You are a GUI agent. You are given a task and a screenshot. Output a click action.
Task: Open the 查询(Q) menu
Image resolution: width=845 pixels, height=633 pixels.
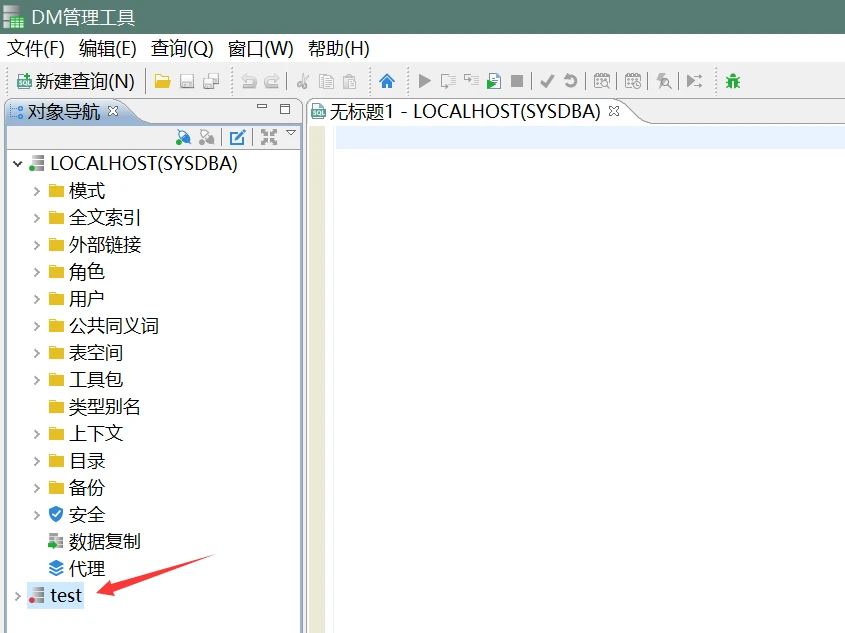coord(182,49)
